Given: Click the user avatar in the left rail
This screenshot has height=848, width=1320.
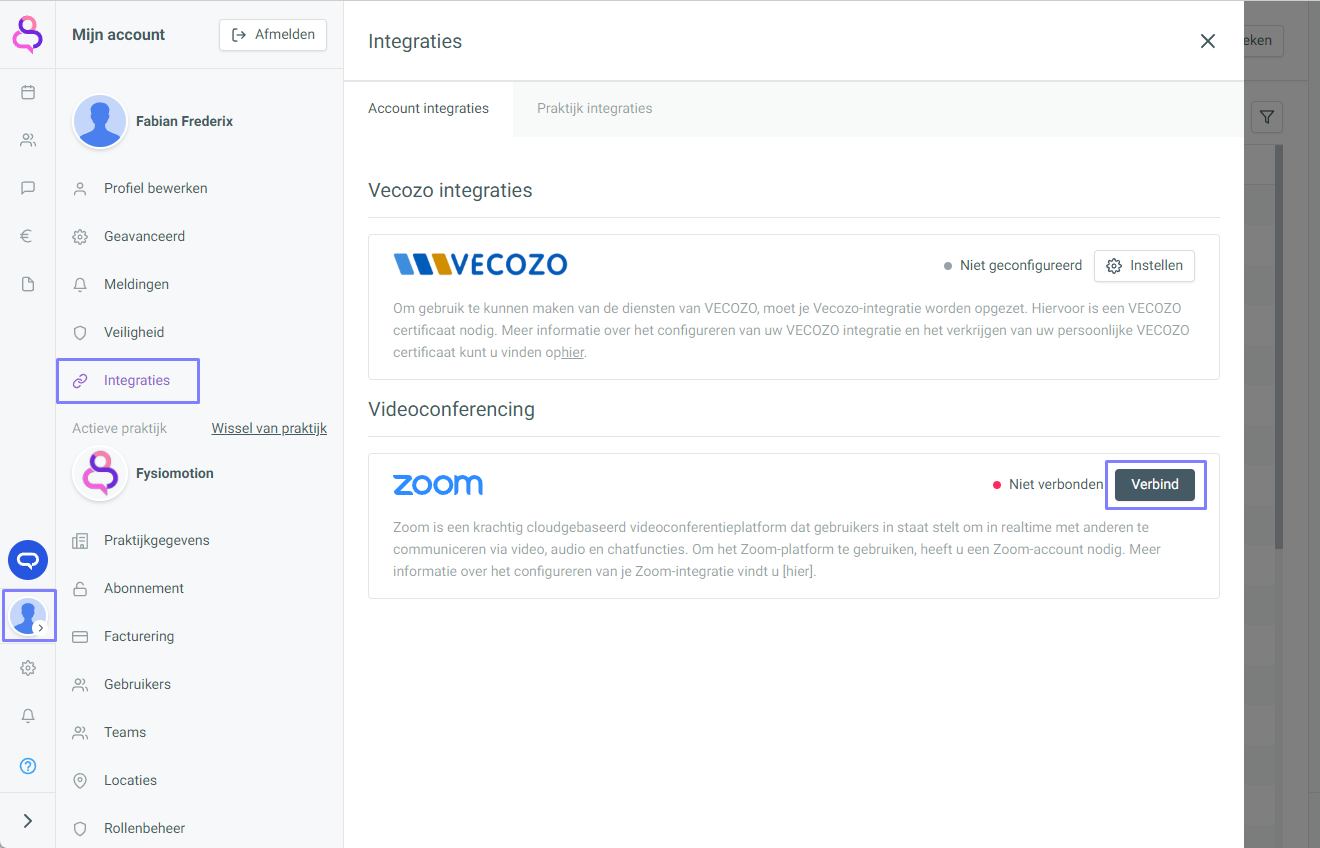Looking at the screenshot, I should pyautogui.click(x=28, y=616).
